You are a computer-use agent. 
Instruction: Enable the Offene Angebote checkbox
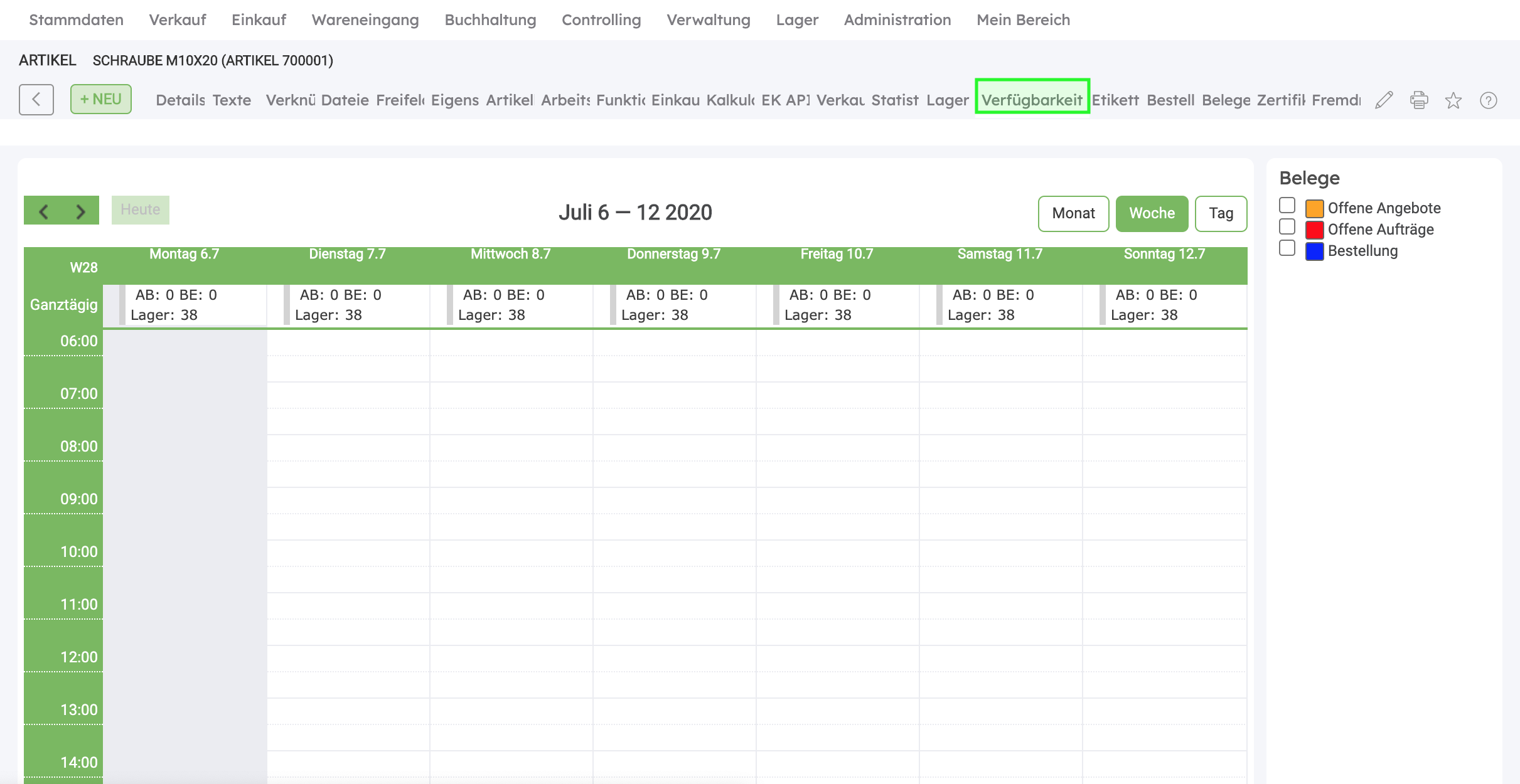(x=1287, y=206)
